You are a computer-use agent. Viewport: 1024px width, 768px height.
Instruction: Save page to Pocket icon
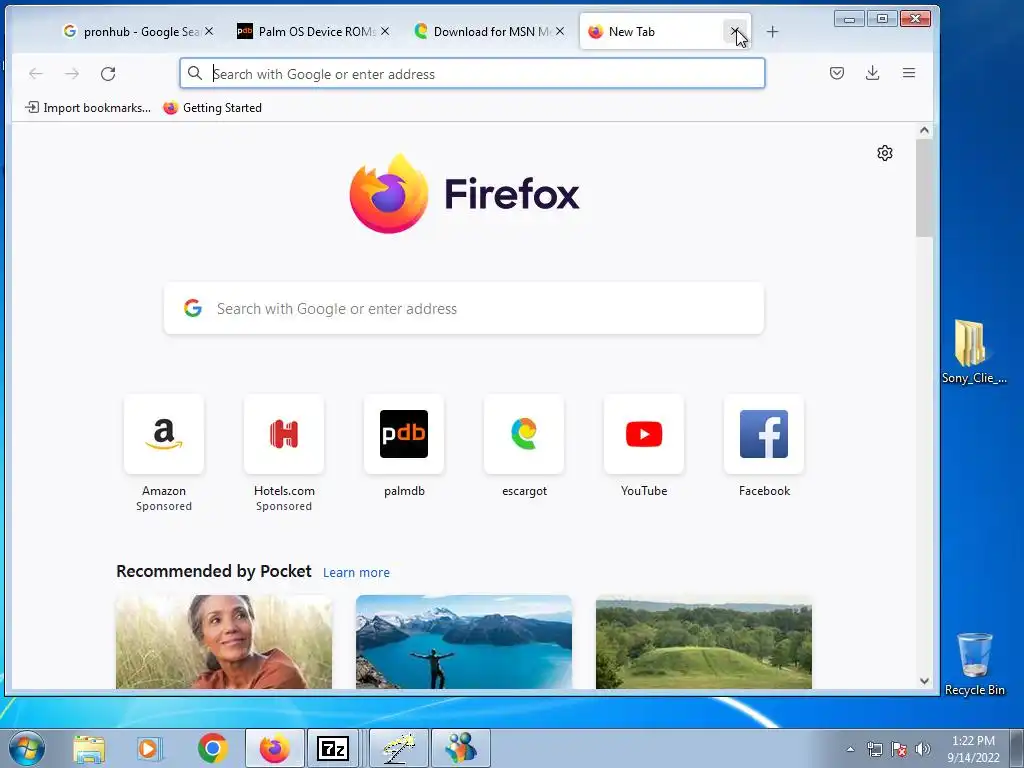click(x=837, y=73)
